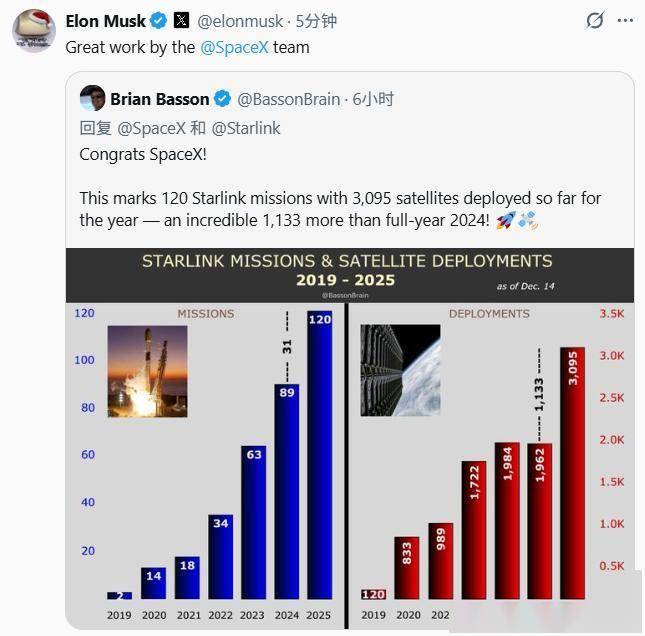Screen dimensions: 645x636
Task: Follow the @SpaceX mention in "Great work" text
Action: click(x=234, y=47)
